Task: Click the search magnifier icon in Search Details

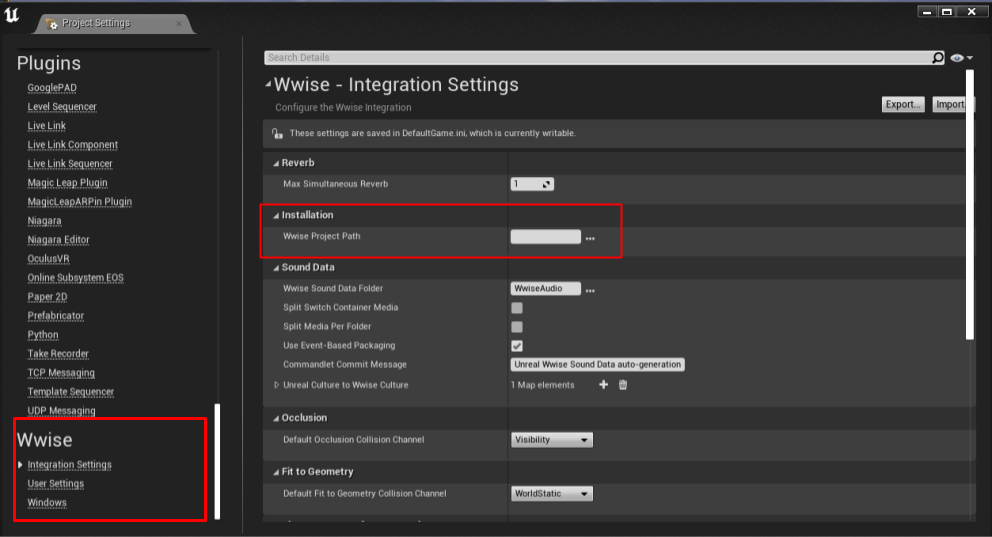Action: coord(938,58)
